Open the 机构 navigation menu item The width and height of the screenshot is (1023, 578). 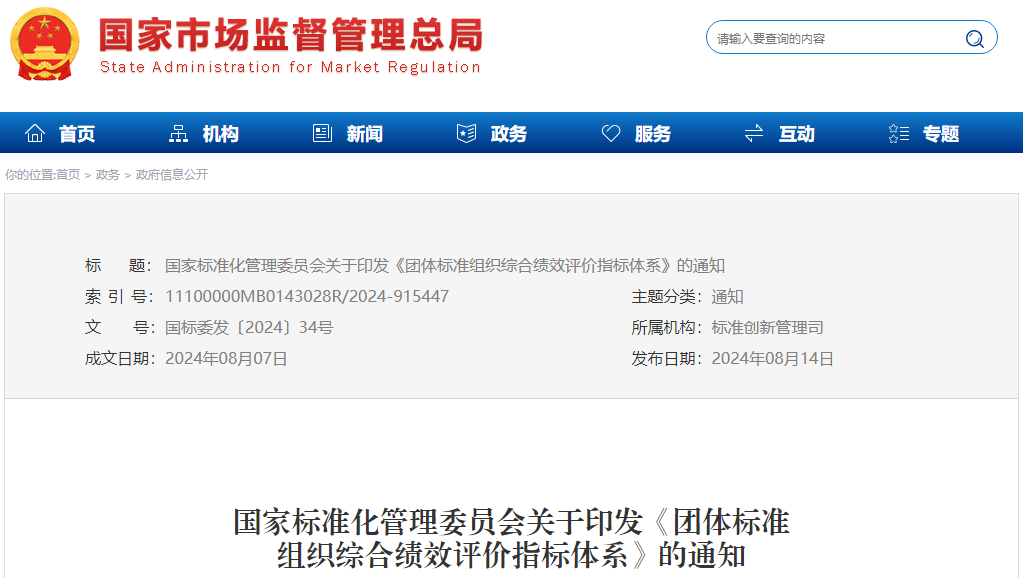220,134
